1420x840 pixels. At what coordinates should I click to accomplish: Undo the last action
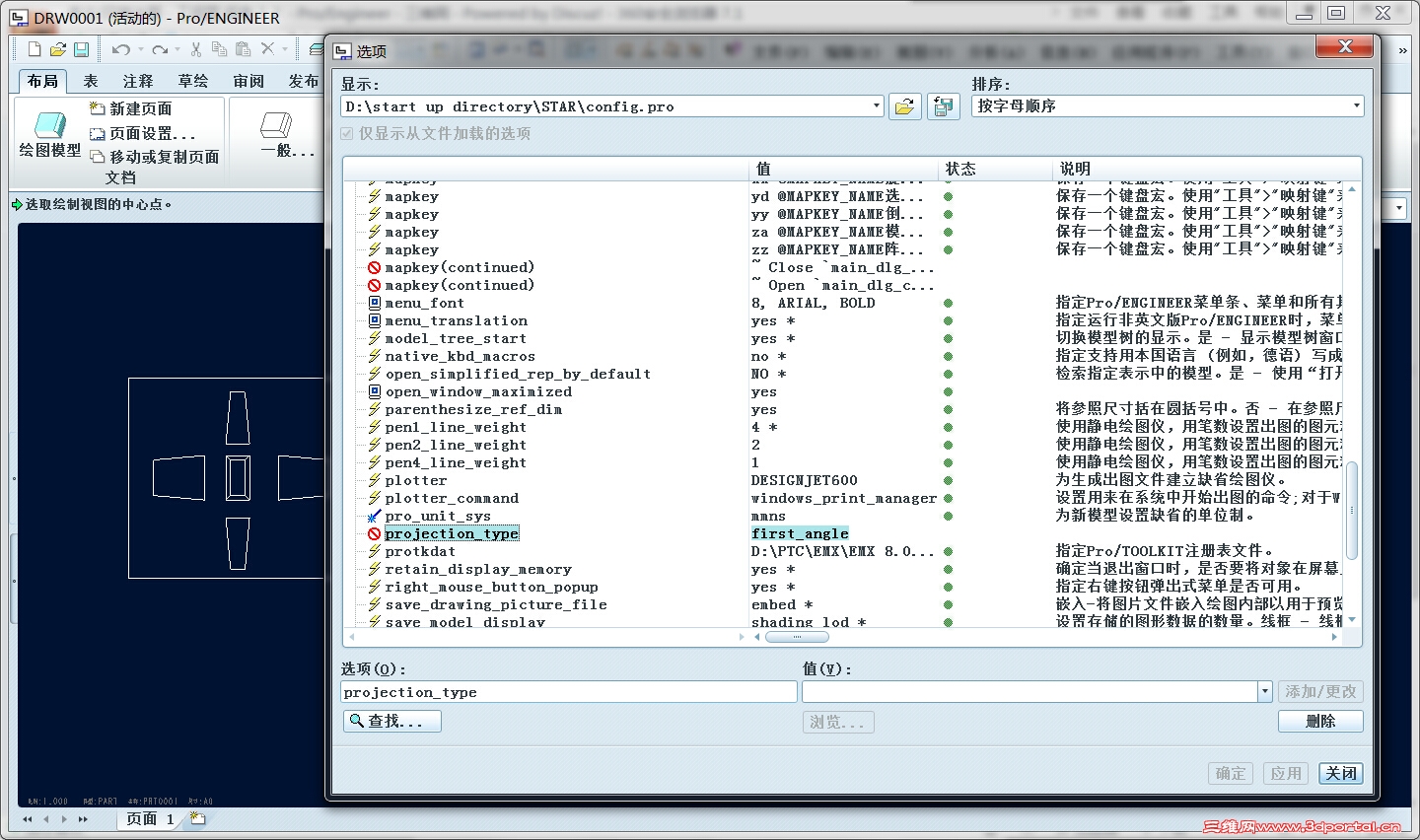click(x=120, y=47)
